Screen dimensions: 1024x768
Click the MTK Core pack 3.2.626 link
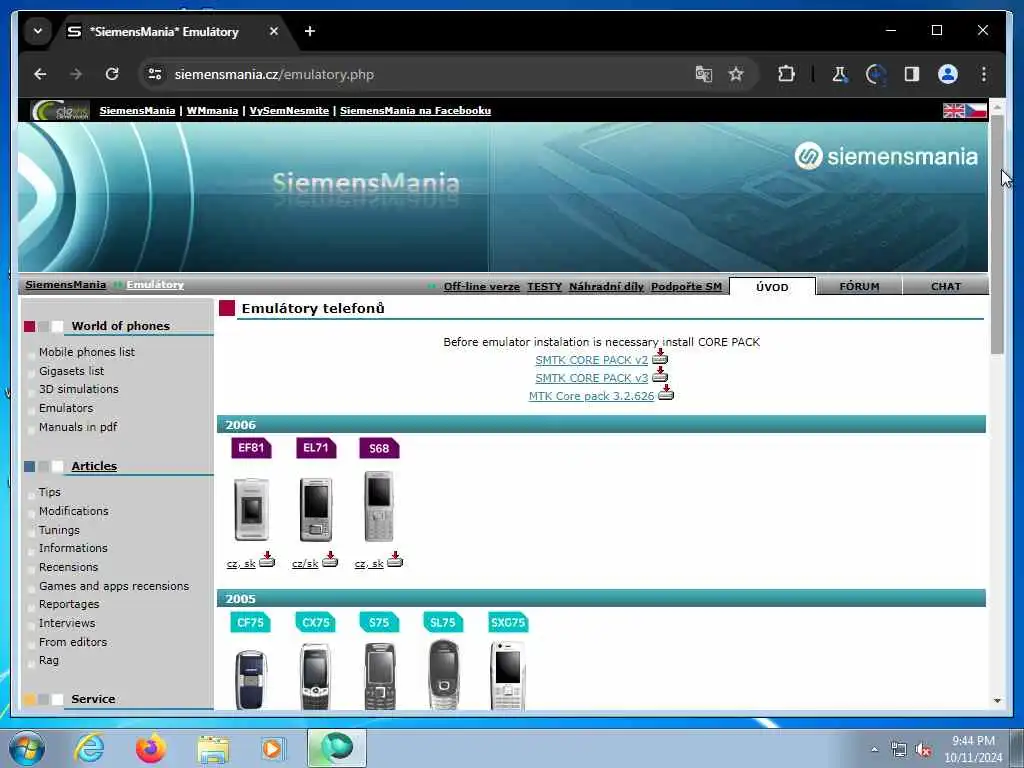(592, 396)
